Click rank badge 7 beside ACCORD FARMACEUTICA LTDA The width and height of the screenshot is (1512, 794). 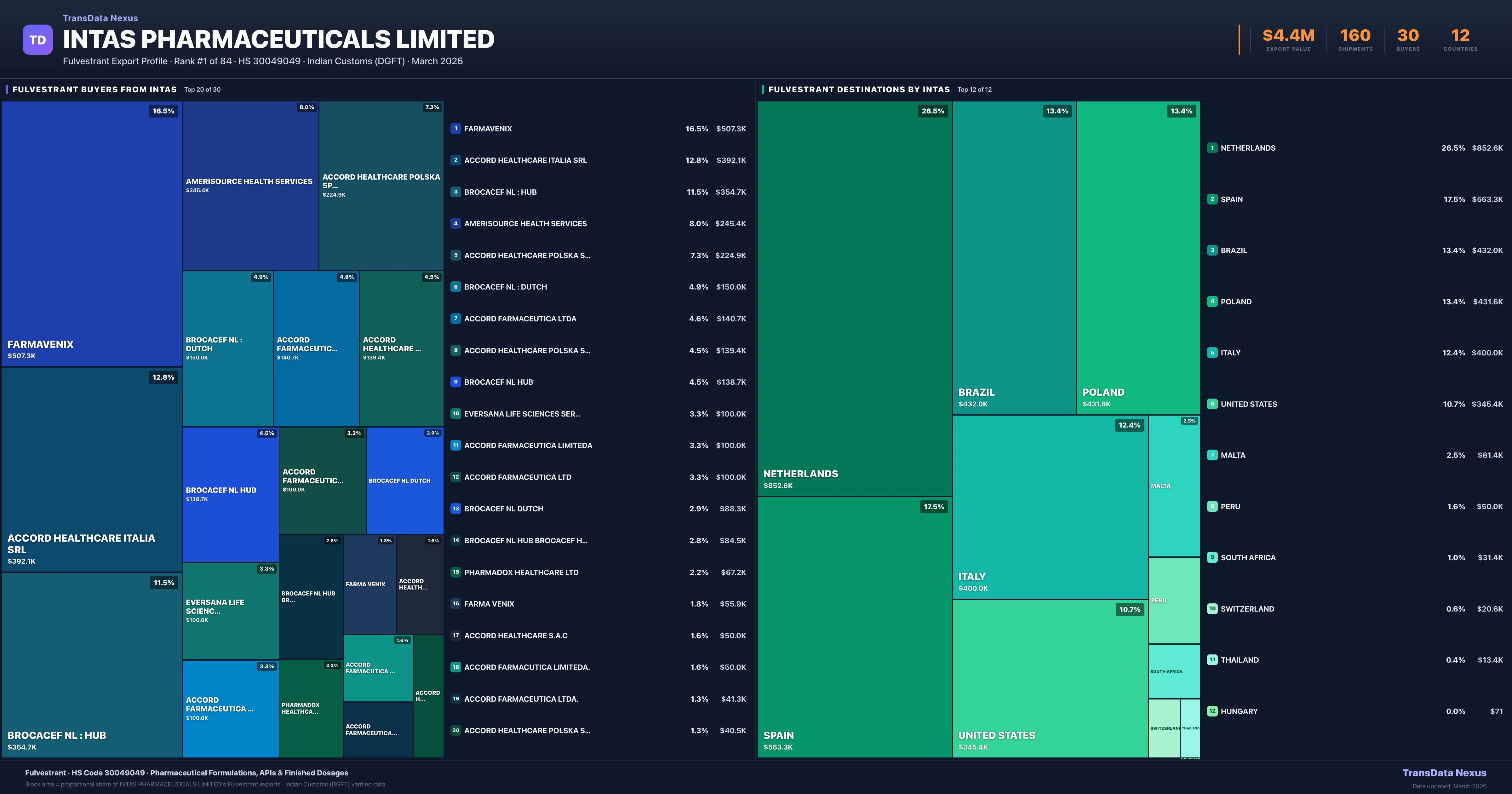[x=455, y=319]
